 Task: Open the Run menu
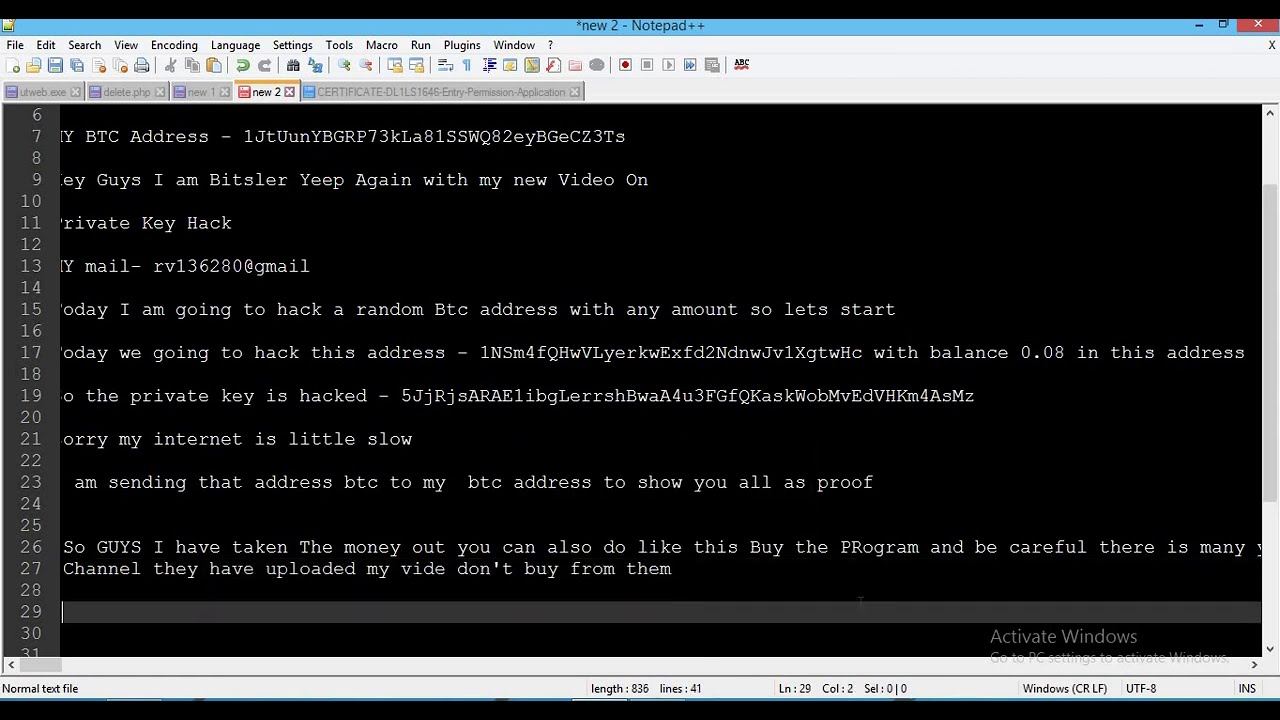420,45
